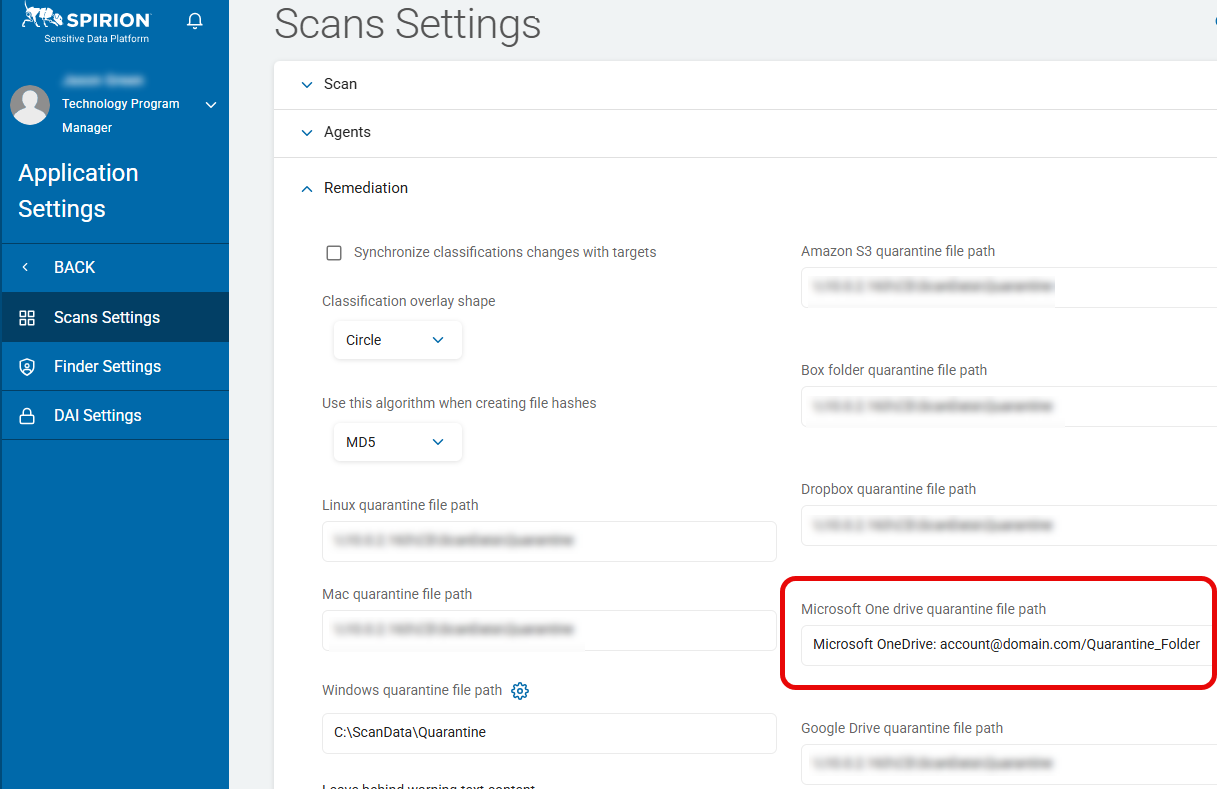Expand the user profile chevron

[211, 105]
